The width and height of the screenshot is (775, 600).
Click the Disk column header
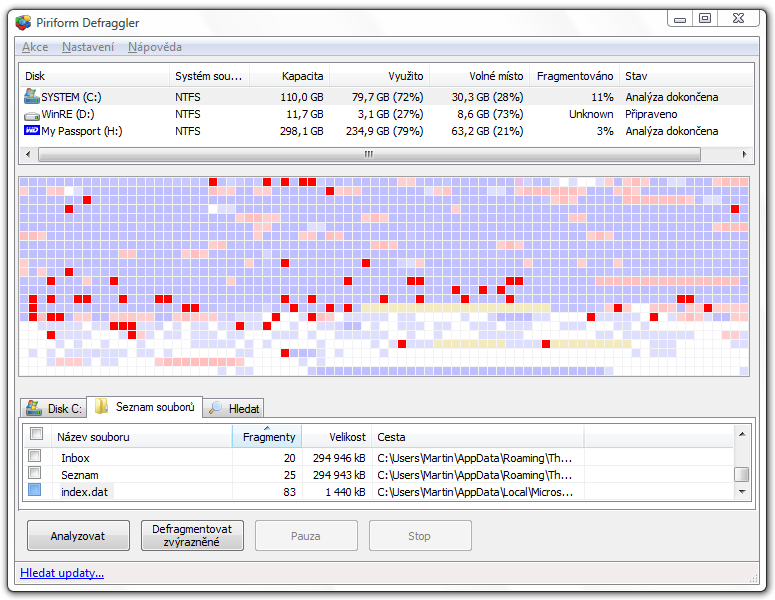[x=95, y=76]
